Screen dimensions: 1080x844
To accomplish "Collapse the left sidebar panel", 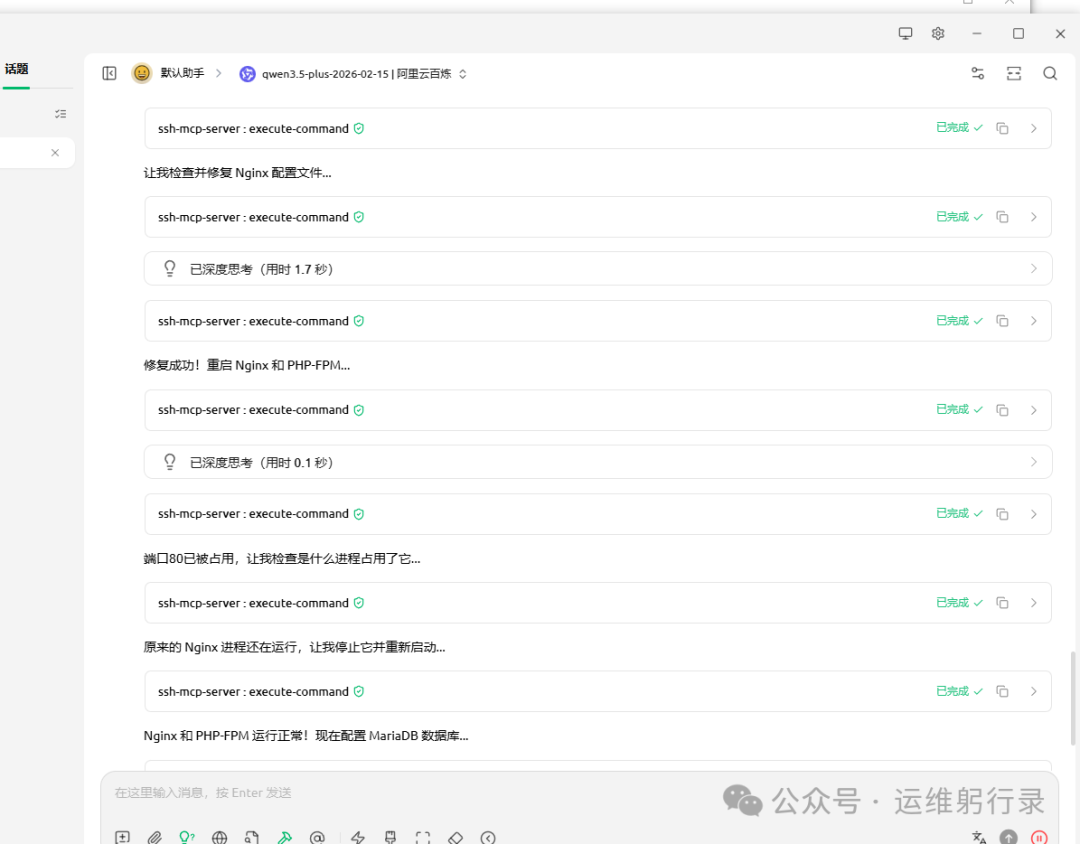I will (x=110, y=73).
